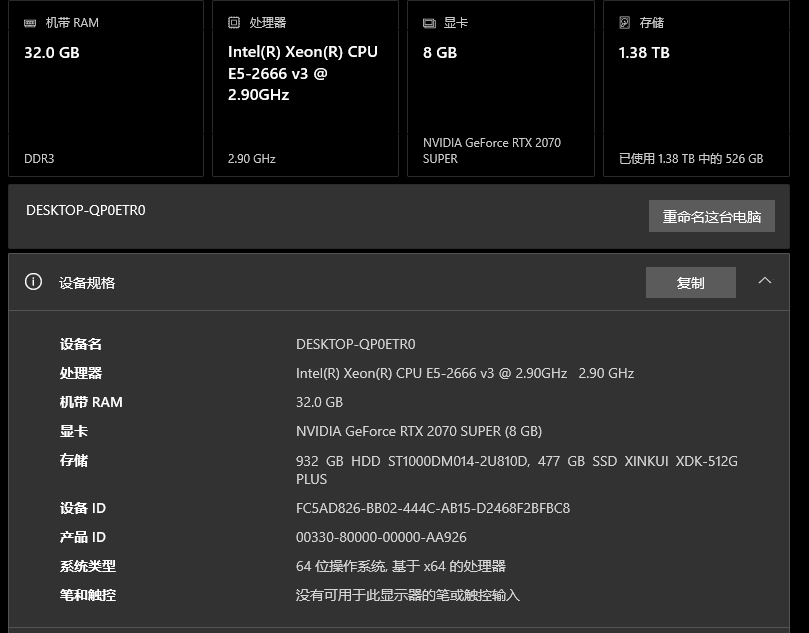The width and height of the screenshot is (809, 633).
Task: Click the 复制 copy button
Action: coord(690,282)
